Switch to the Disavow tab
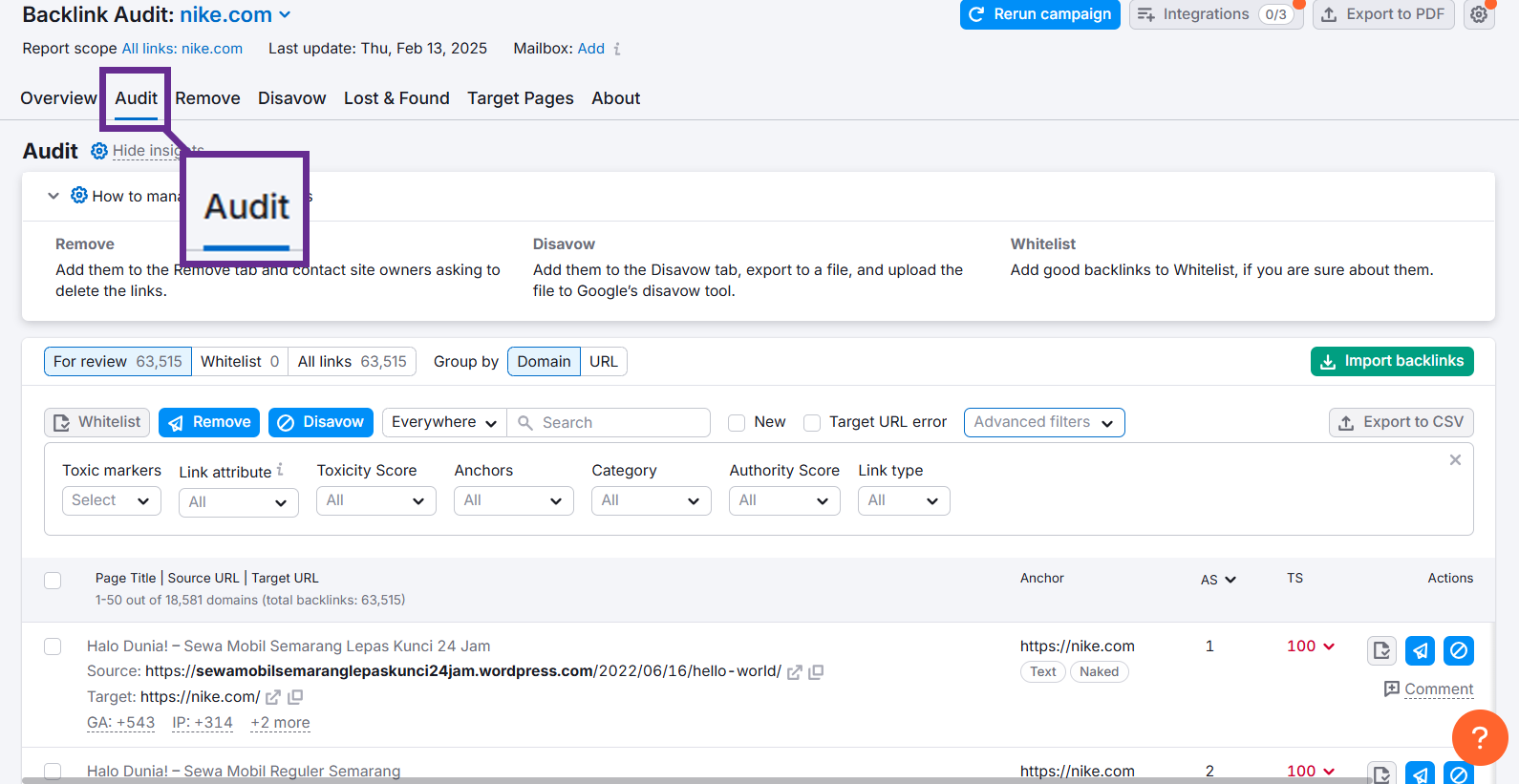 coord(291,98)
